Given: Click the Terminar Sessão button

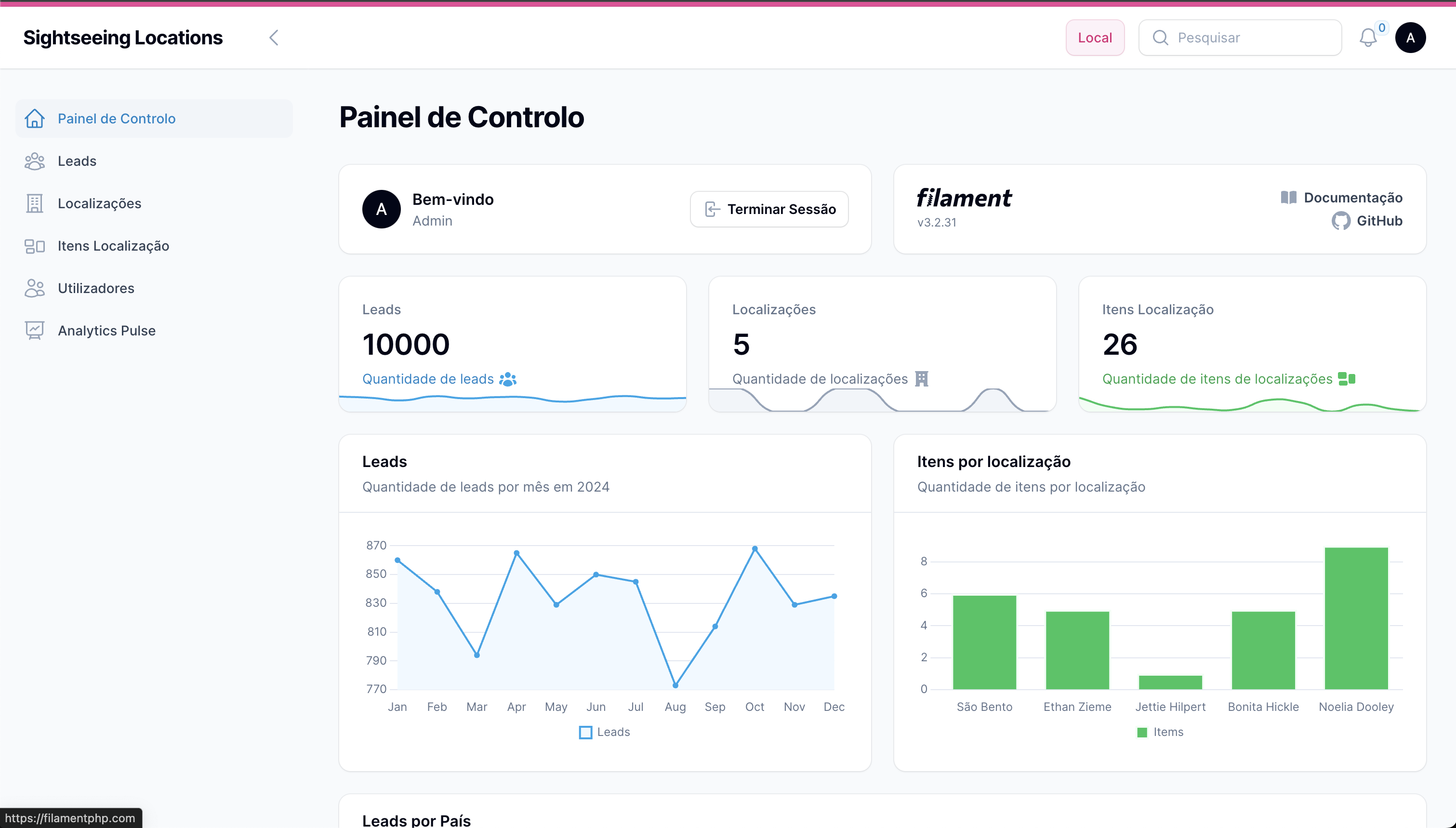Looking at the screenshot, I should click(x=769, y=209).
